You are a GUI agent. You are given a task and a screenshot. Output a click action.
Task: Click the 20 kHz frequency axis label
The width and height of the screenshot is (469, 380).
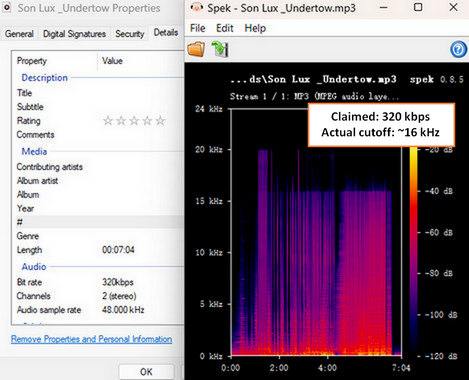209,149
